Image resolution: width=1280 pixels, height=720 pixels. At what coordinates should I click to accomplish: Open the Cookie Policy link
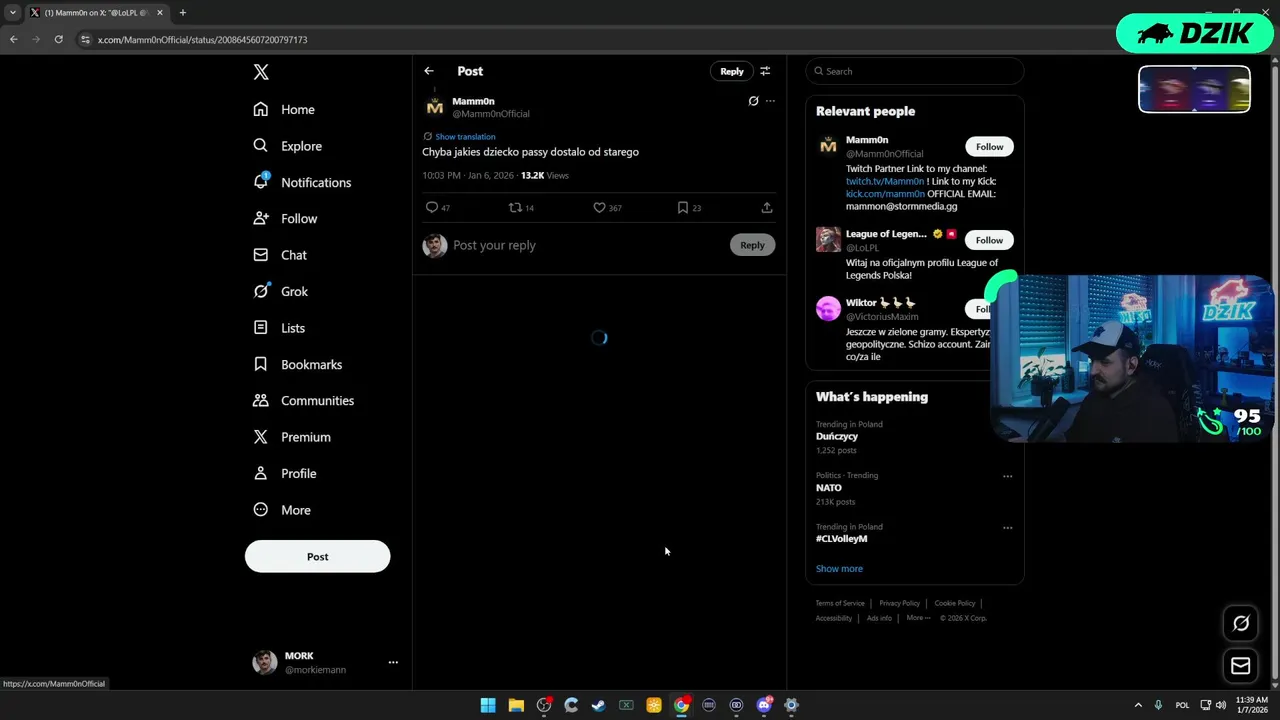coord(955,603)
